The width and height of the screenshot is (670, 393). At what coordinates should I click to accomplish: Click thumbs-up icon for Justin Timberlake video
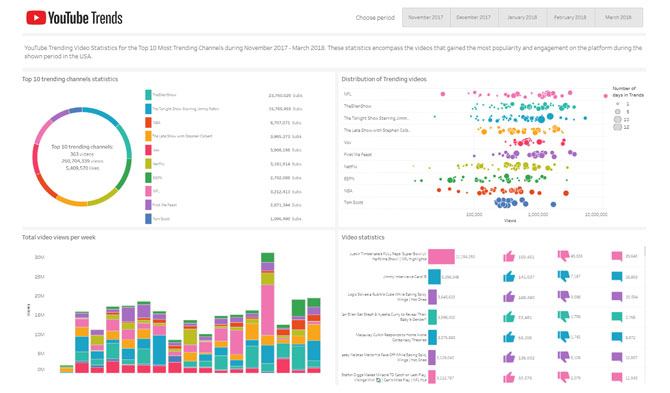coord(508,256)
